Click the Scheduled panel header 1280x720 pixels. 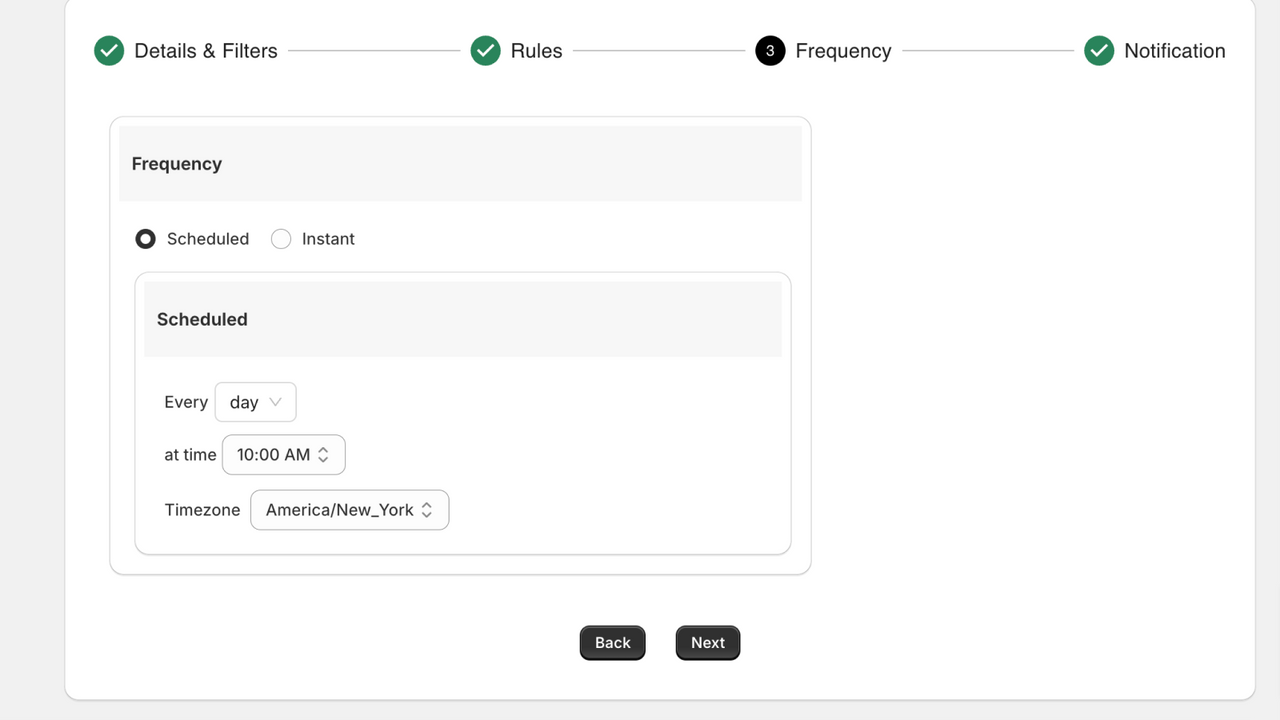[x=463, y=319]
